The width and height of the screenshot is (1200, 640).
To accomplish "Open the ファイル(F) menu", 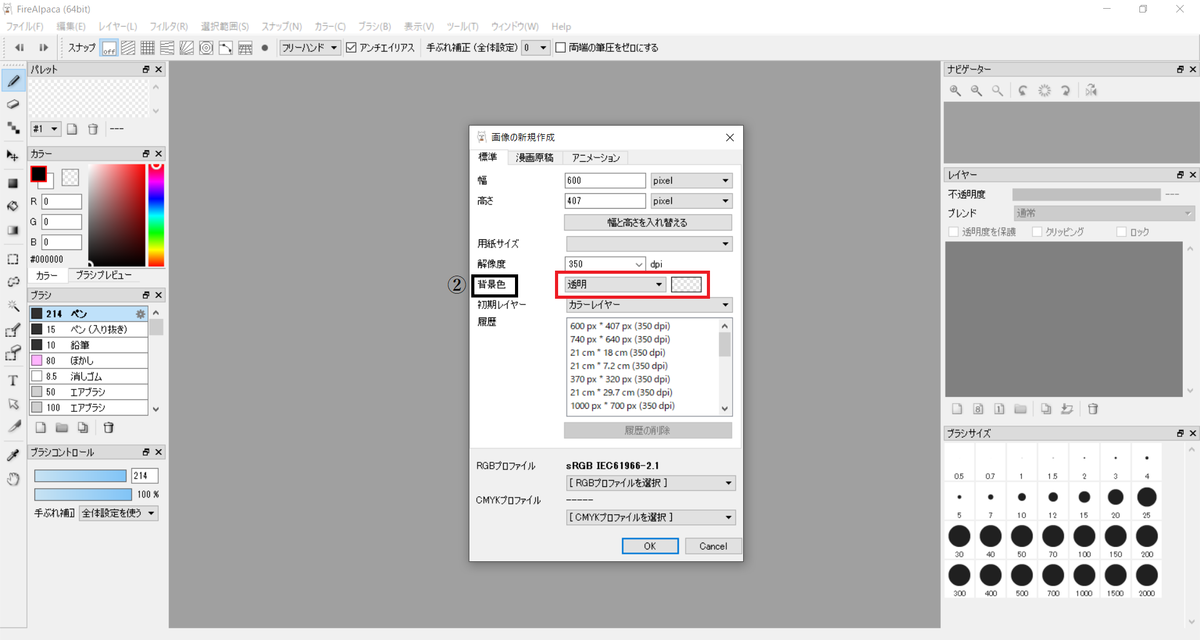I will pos(25,26).
